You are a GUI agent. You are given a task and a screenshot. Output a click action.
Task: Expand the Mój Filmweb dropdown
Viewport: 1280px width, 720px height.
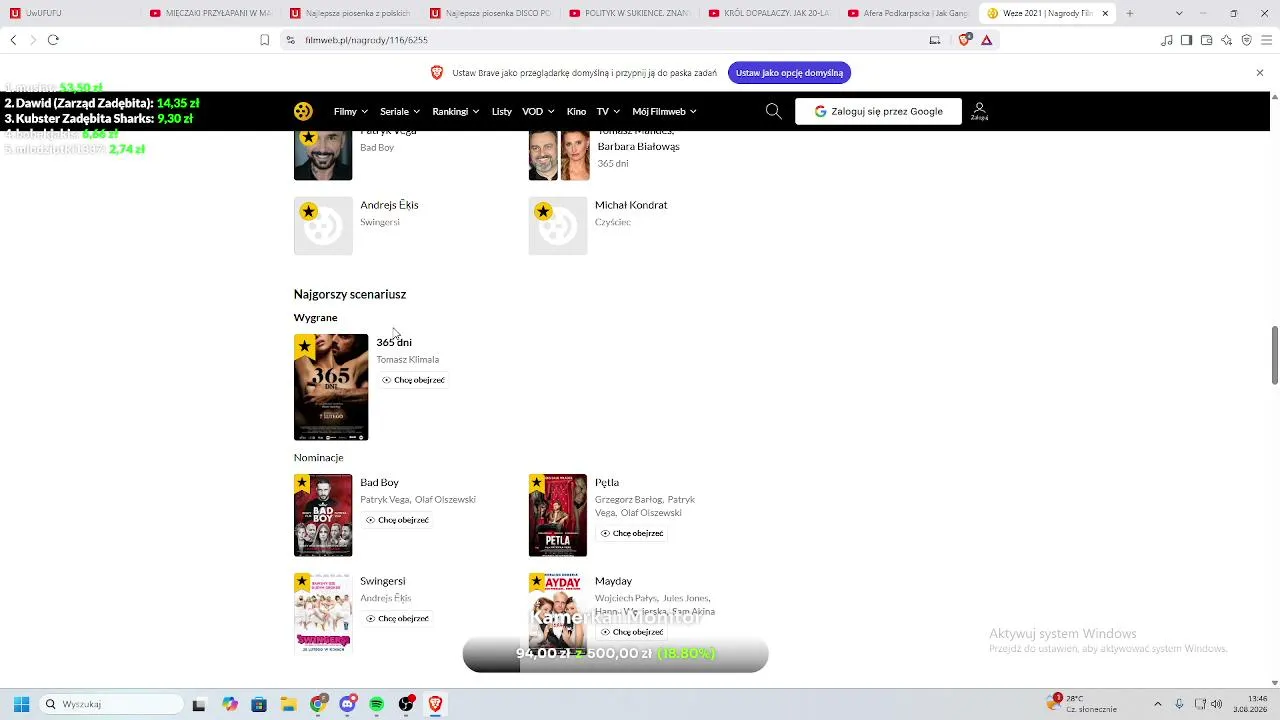[x=664, y=111]
